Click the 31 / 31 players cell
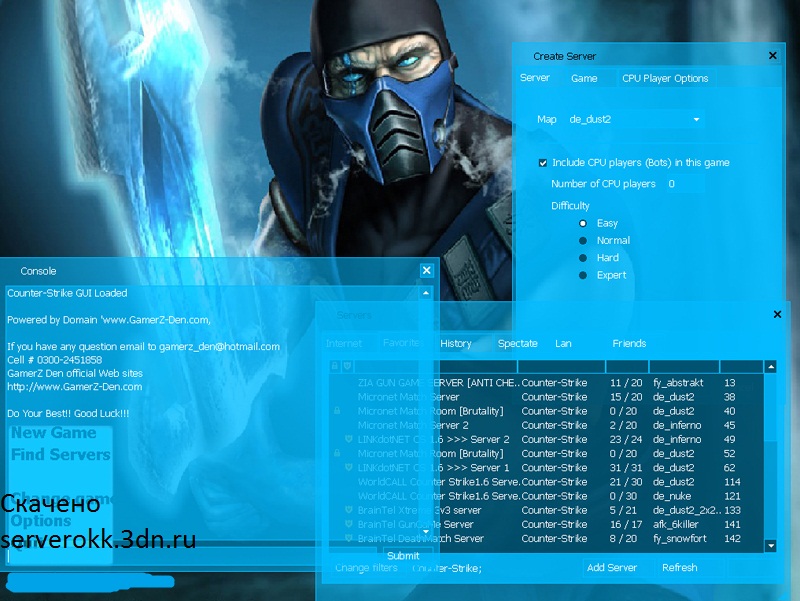Viewport: 800px width, 601px height. tap(626, 468)
